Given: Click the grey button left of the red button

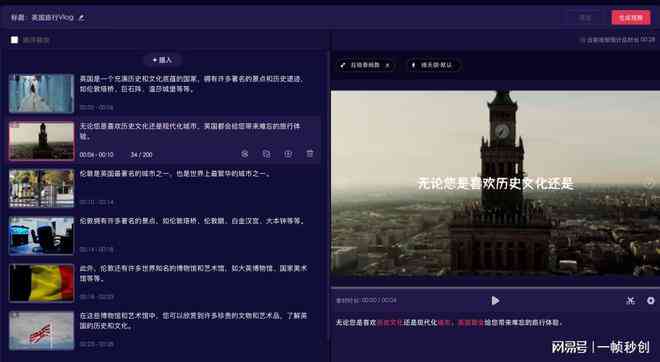Looking at the screenshot, I should [x=585, y=18].
